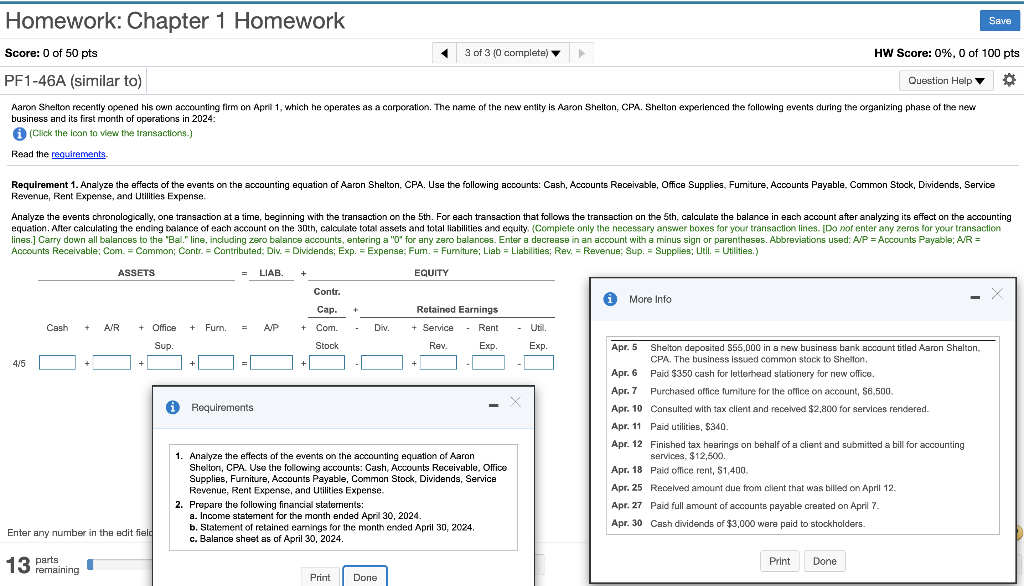The width and height of the screenshot is (1024, 586).
Task: Select the Service Rev. input field
Action: (x=438, y=363)
